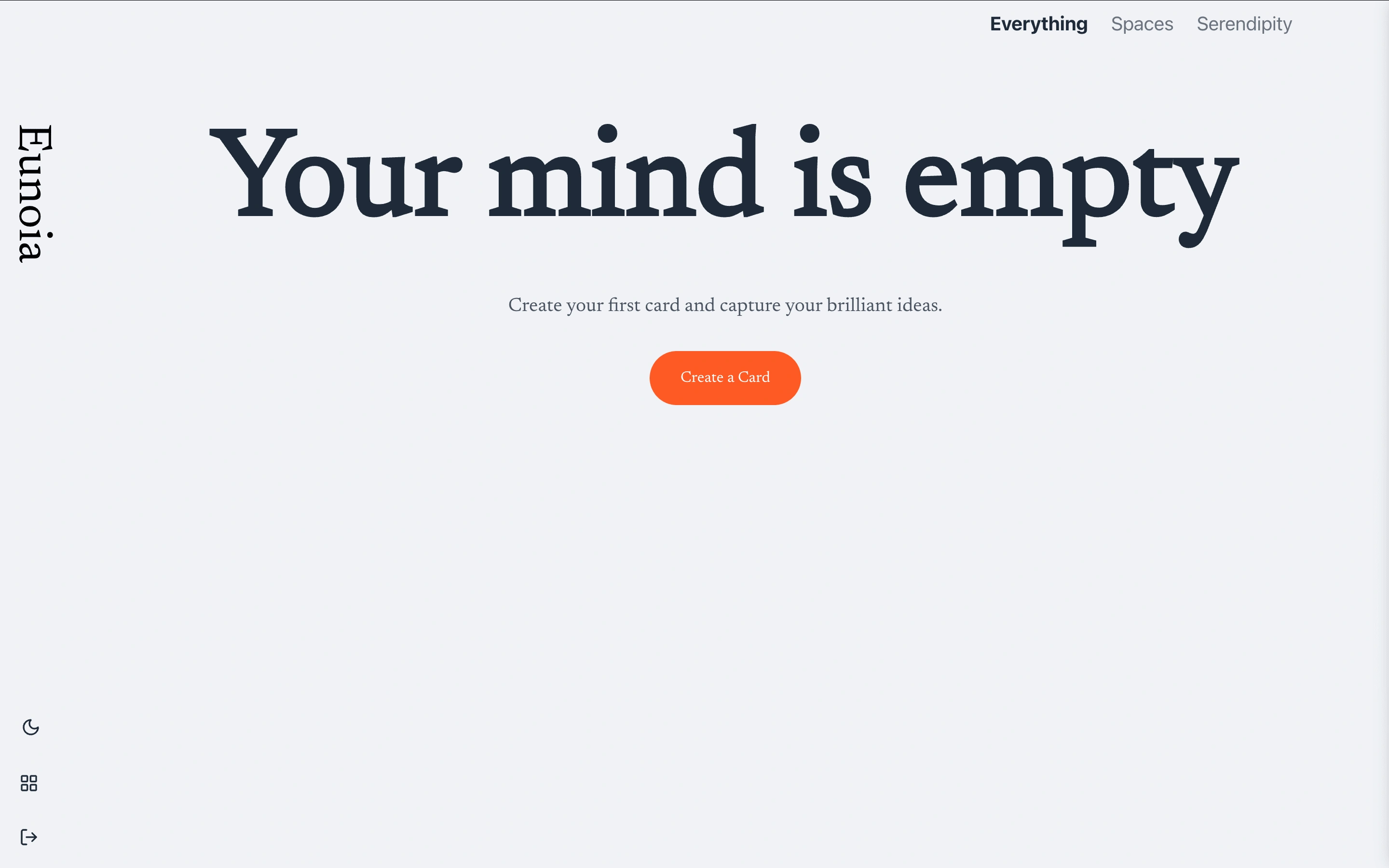Image resolution: width=1389 pixels, height=868 pixels.
Task: Click the Create a Card button
Action: point(725,377)
